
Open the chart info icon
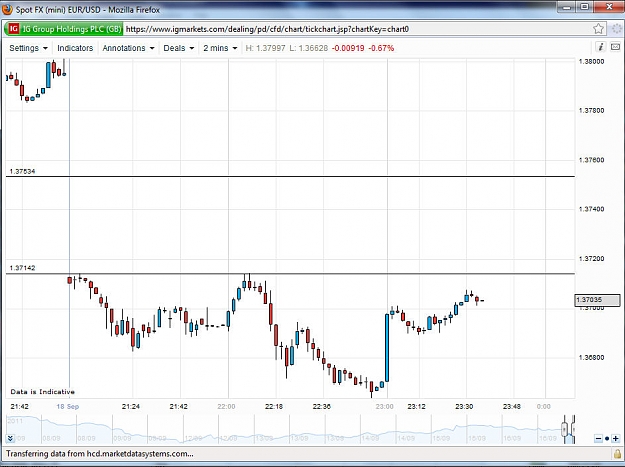pos(601,47)
